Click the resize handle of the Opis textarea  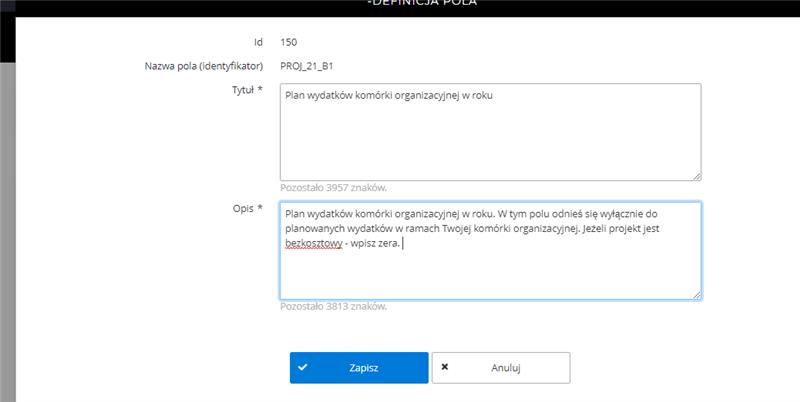(x=695, y=293)
